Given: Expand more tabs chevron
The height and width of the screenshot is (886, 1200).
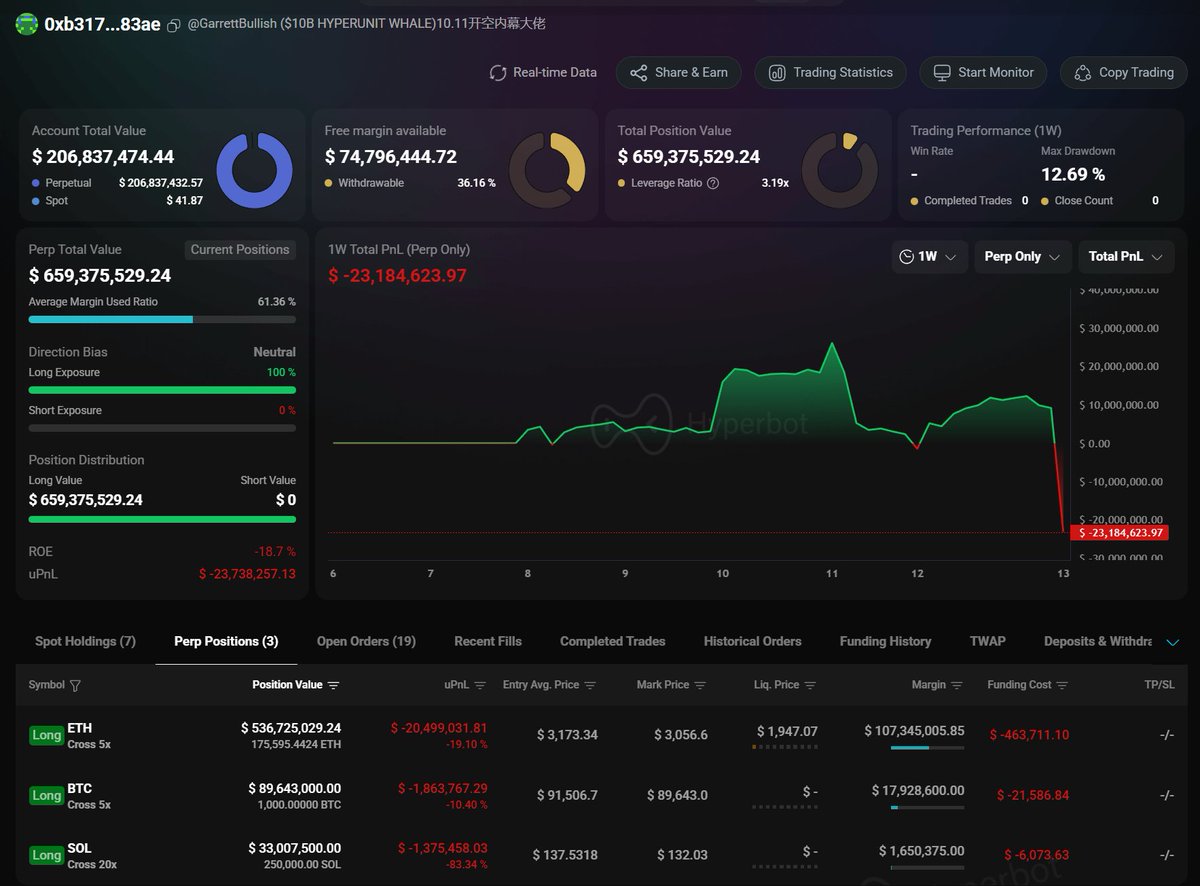Looking at the screenshot, I should 1173,642.
